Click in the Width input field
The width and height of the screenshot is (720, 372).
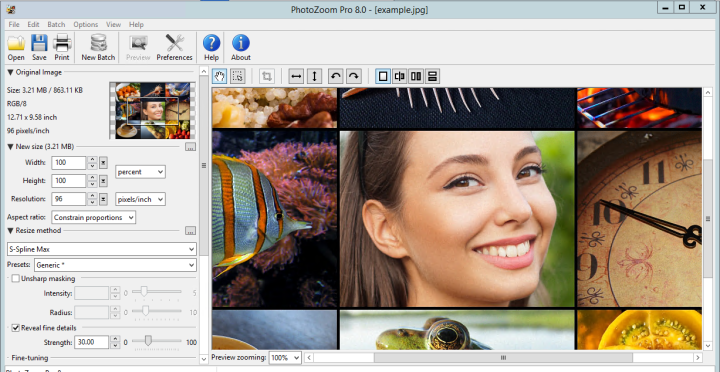click(x=69, y=163)
